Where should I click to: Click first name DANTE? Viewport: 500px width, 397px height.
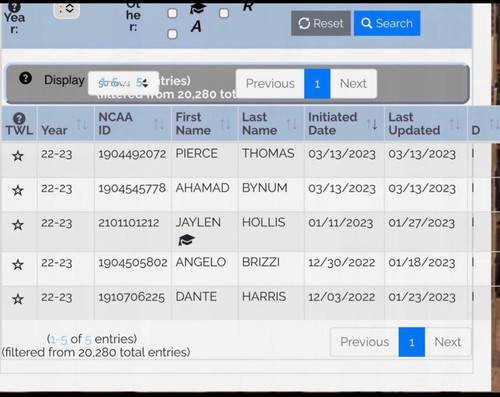pos(196,297)
